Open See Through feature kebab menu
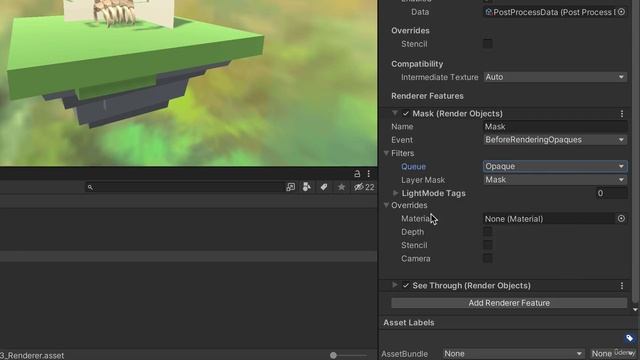The height and width of the screenshot is (360, 640). [x=622, y=286]
